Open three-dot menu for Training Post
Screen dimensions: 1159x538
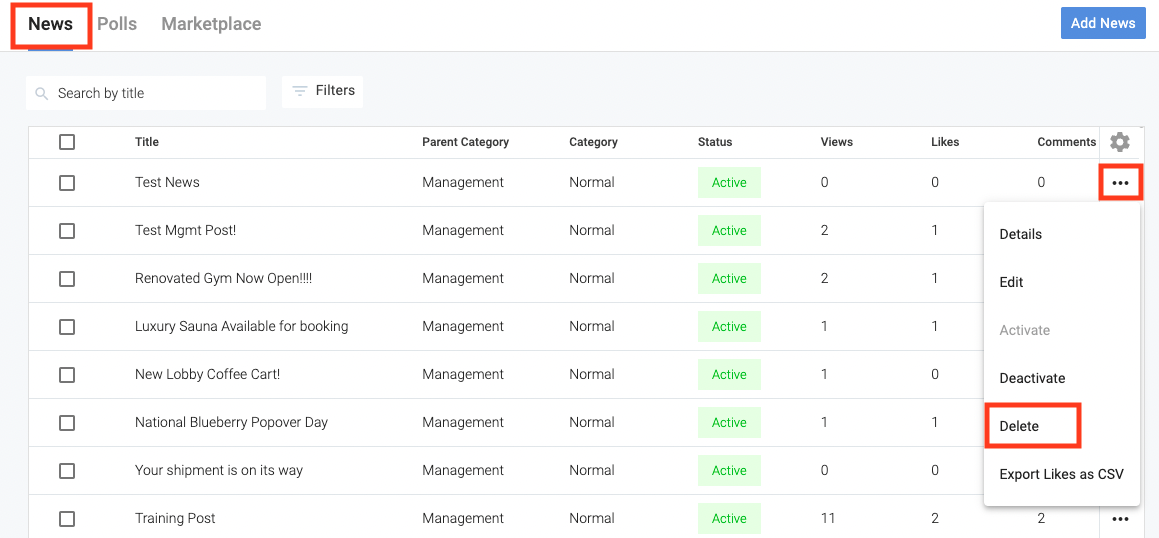coord(1120,519)
